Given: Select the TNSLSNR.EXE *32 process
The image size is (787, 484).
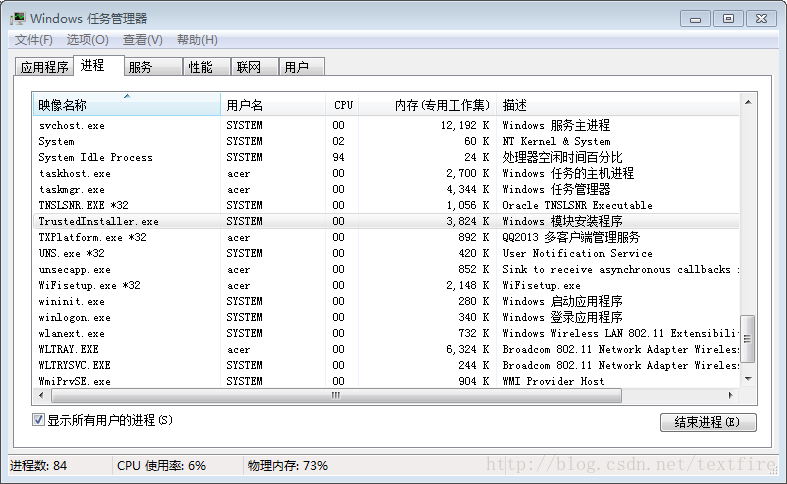Looking at the screenshot, I should [x=83, y=205].
